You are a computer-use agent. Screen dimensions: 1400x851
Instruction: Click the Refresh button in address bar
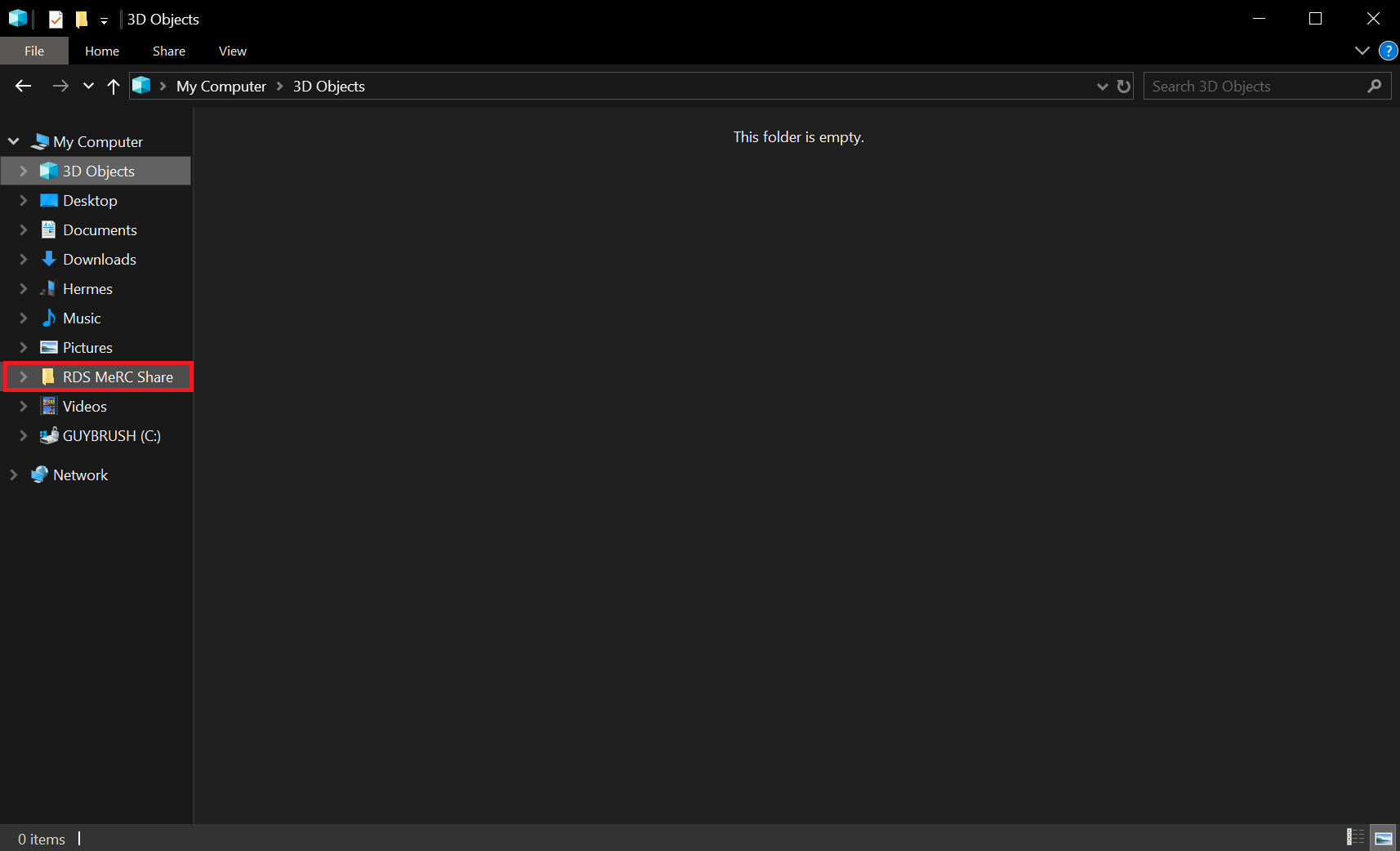click(1124, 86)
